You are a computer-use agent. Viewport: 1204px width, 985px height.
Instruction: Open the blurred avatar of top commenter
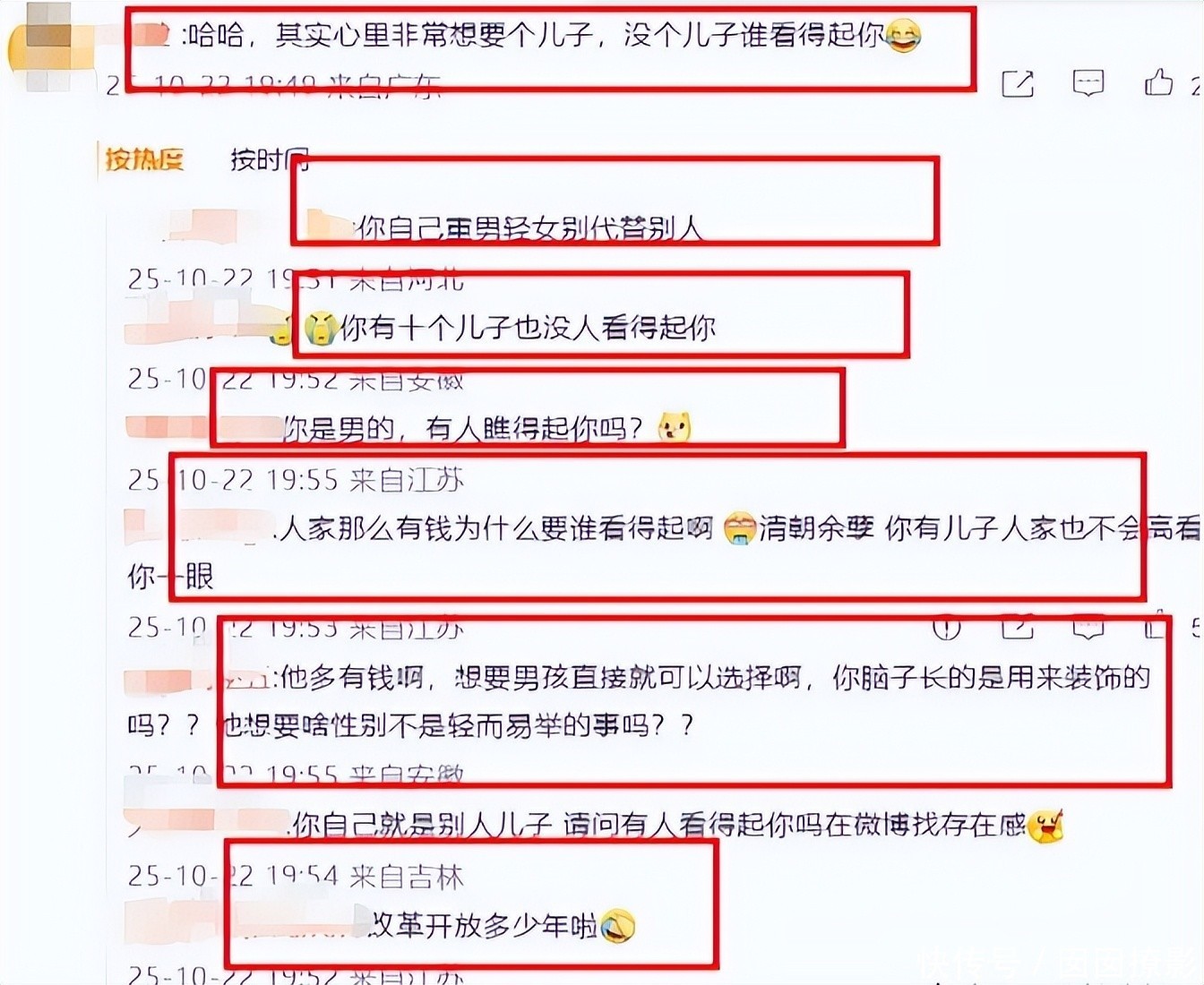[45, 47]
